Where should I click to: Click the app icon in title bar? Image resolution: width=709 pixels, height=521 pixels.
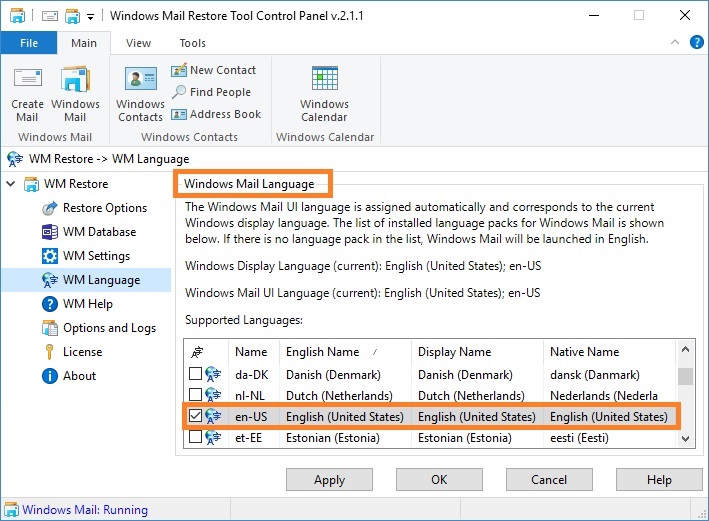pos(17,16)
